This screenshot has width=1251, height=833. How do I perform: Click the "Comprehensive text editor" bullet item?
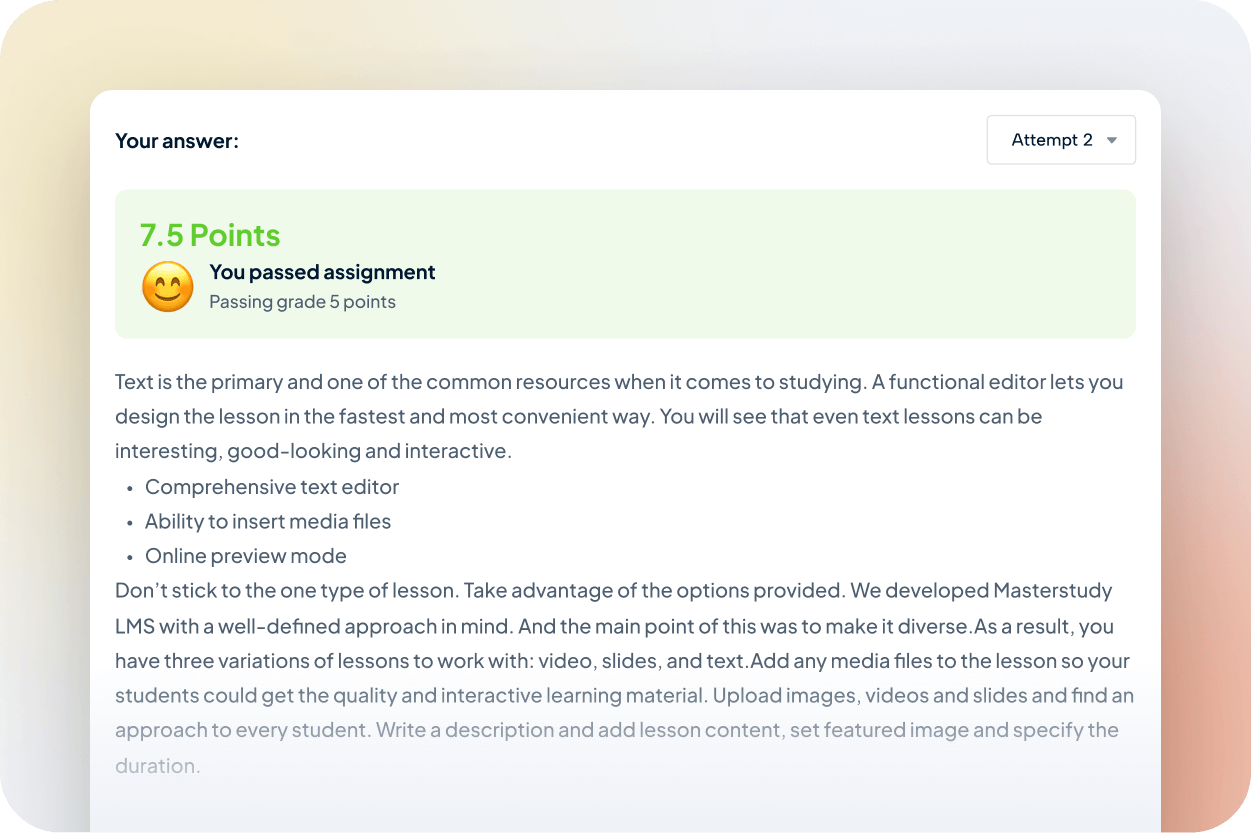272,487
